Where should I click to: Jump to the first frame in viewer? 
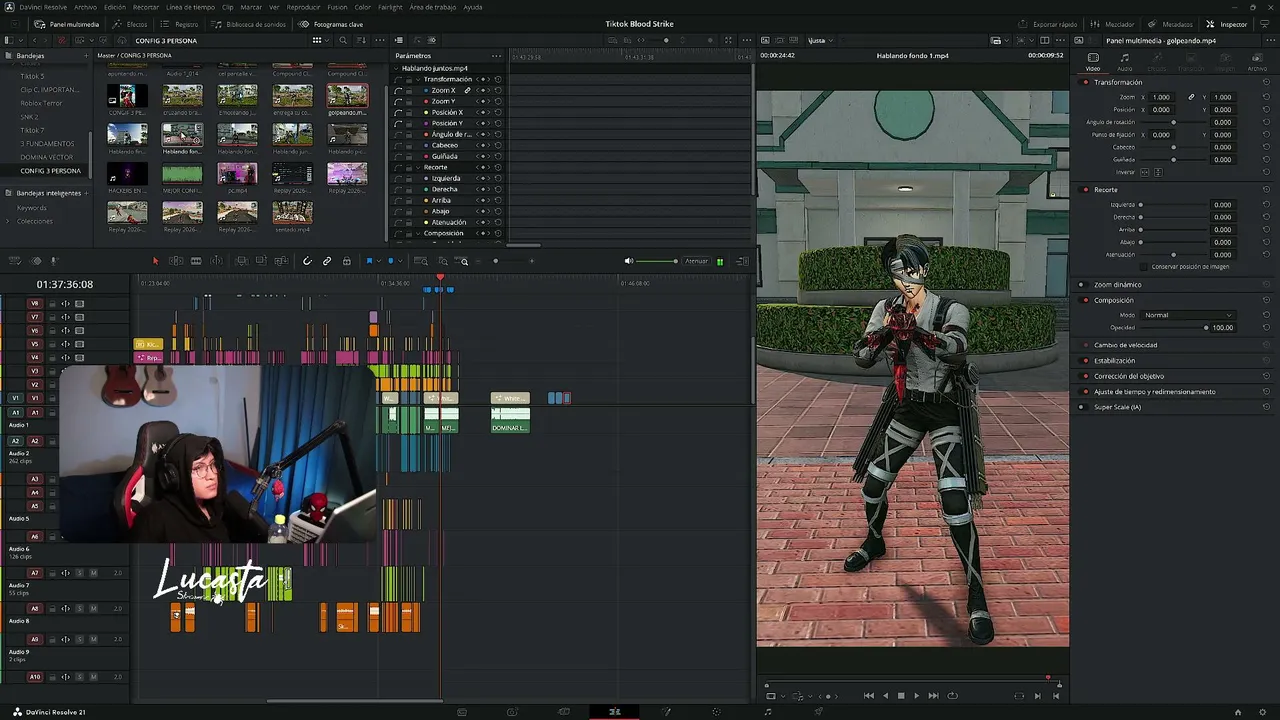pyautogui.click(x=868, y=696)
